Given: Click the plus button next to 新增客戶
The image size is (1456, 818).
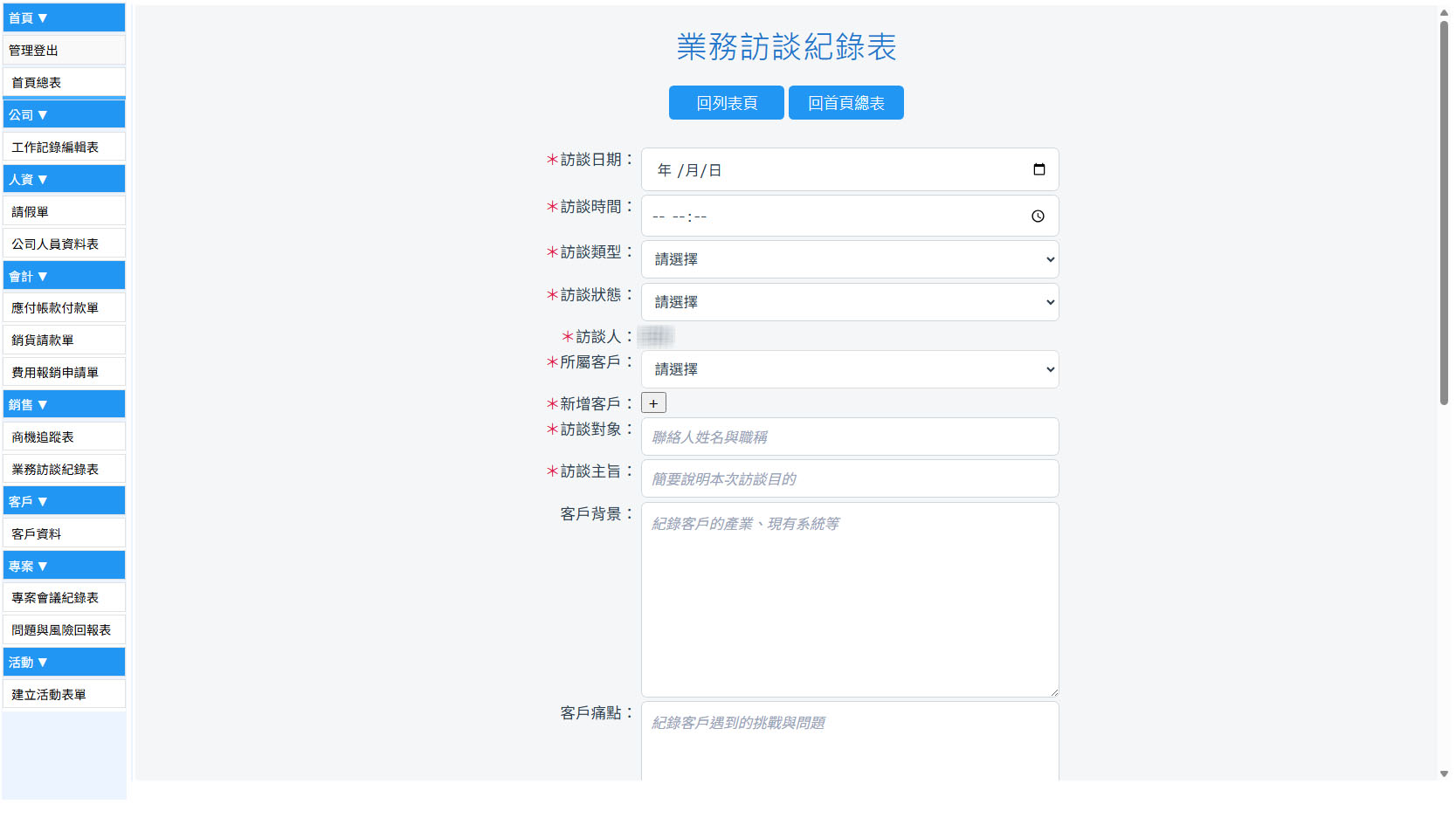Looking at the screenshot, I should coord(653,403).
